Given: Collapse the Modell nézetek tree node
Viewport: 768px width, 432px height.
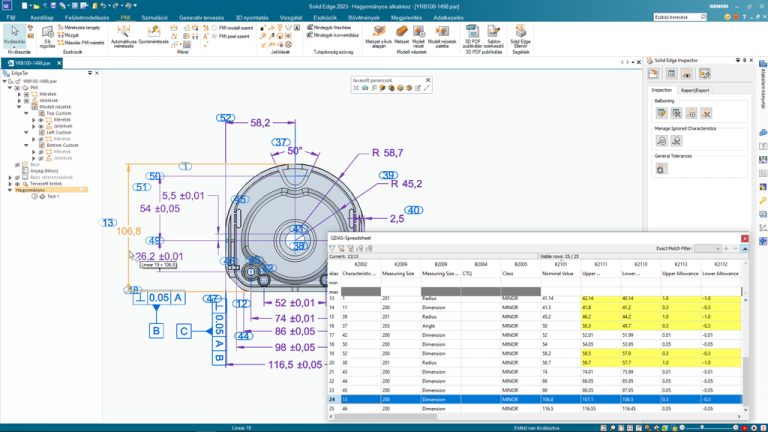Looking at the screenshot, I should (18, 107).
